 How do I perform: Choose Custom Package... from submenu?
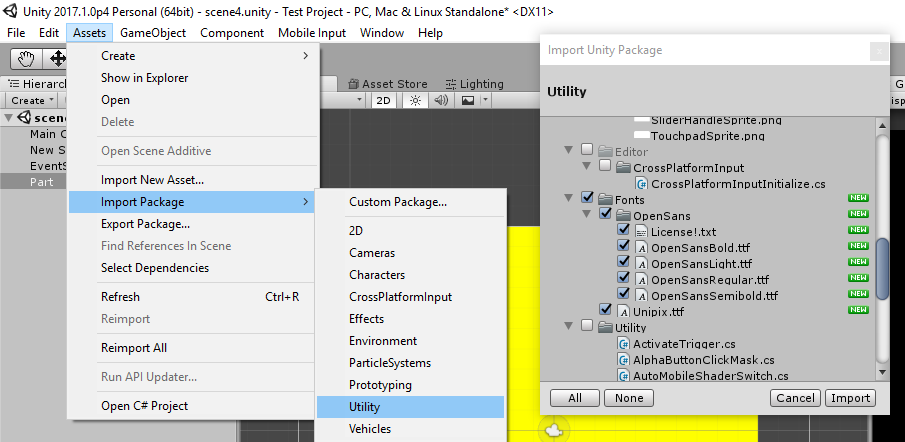pyautogui.click(x=410, y=202)
